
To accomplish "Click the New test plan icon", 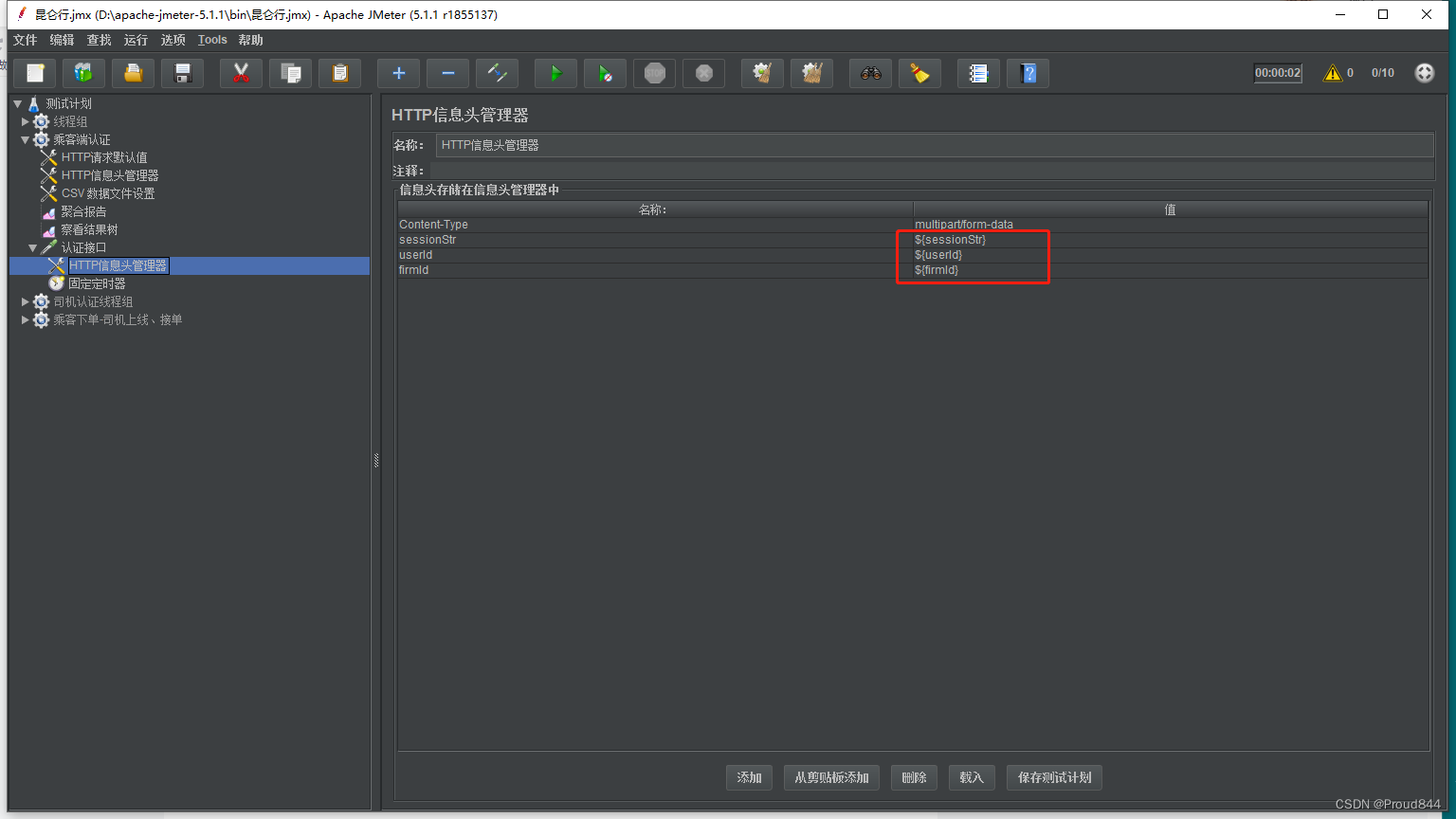I will tap(35, 73).
